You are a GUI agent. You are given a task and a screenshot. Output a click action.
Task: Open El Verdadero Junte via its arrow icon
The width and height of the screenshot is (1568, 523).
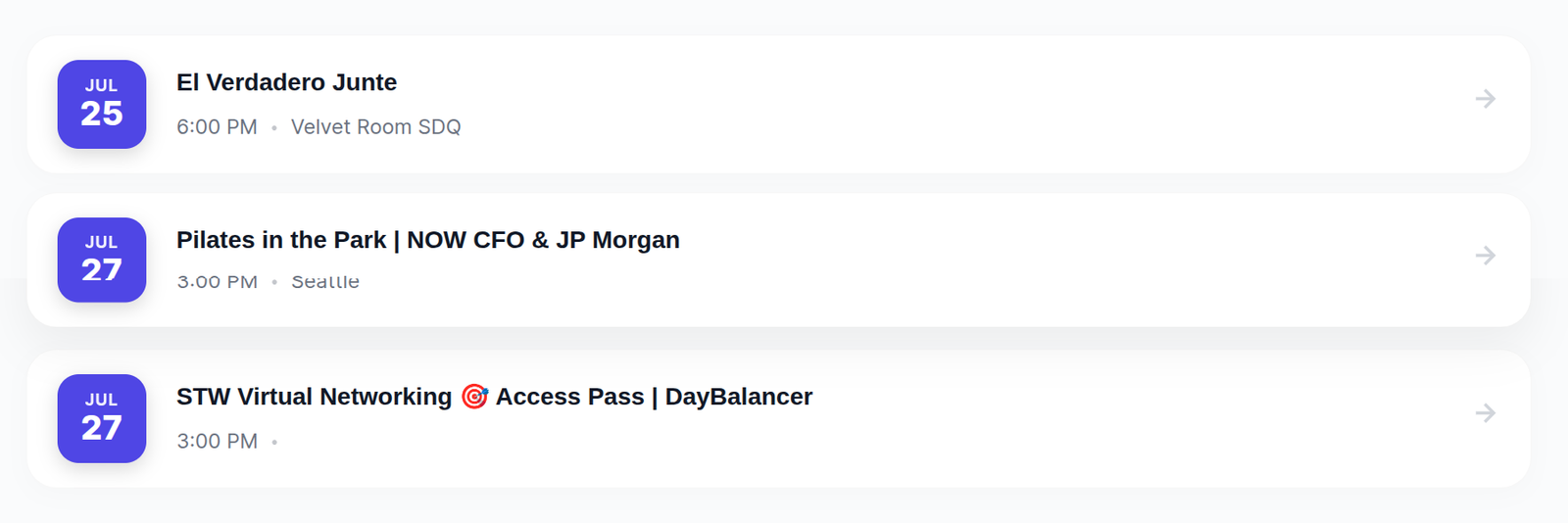pos(1486,99)
